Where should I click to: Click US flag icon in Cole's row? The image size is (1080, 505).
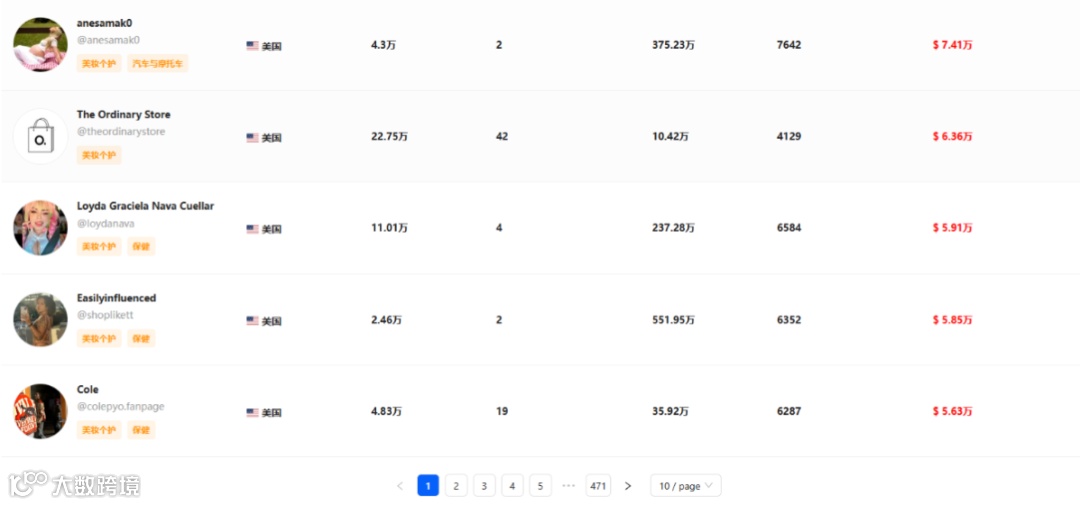(253, 412)
